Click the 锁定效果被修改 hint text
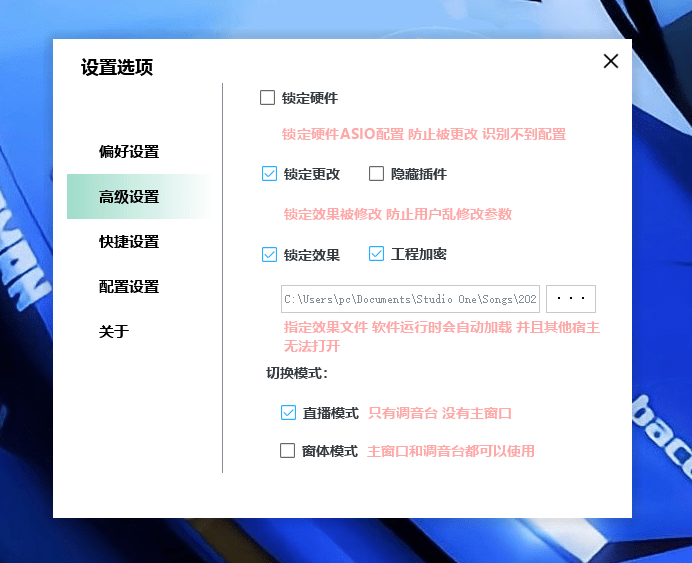 (398, 214)
